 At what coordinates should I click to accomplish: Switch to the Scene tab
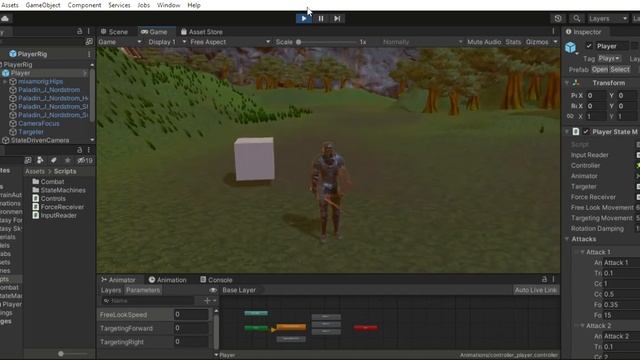114,32
